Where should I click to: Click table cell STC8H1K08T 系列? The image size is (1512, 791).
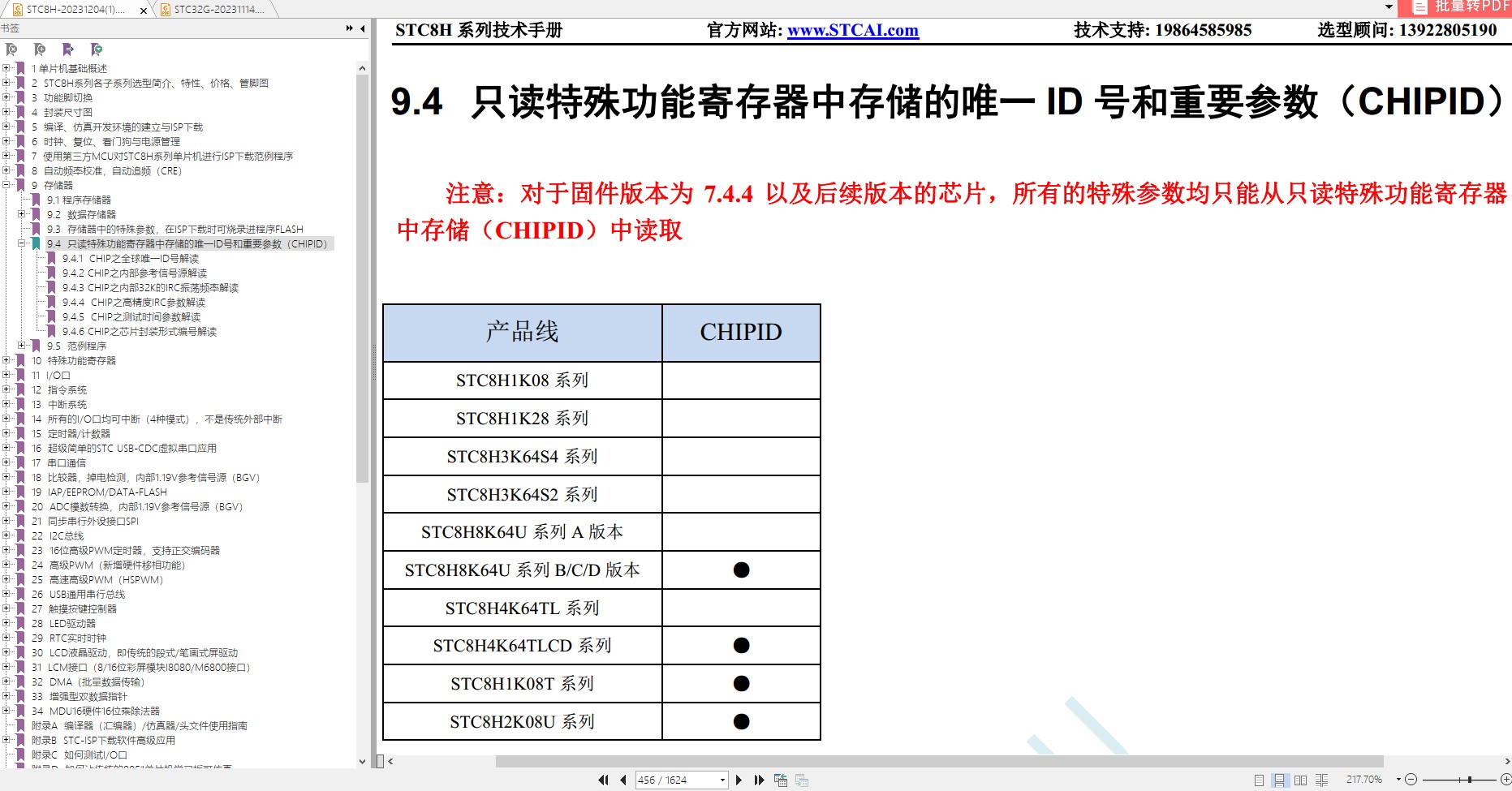[x=523, y=684]
